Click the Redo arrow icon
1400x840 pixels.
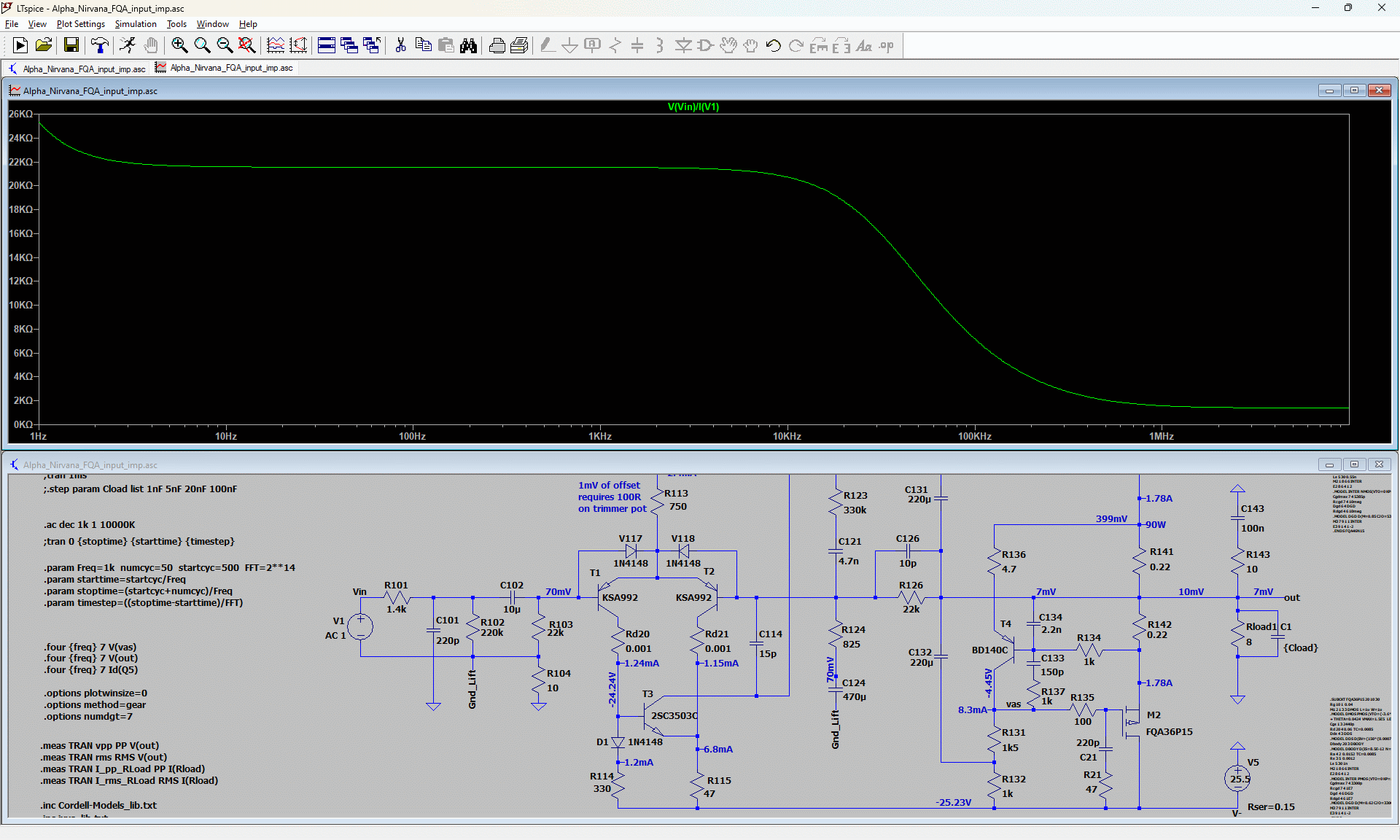[796, 45]
